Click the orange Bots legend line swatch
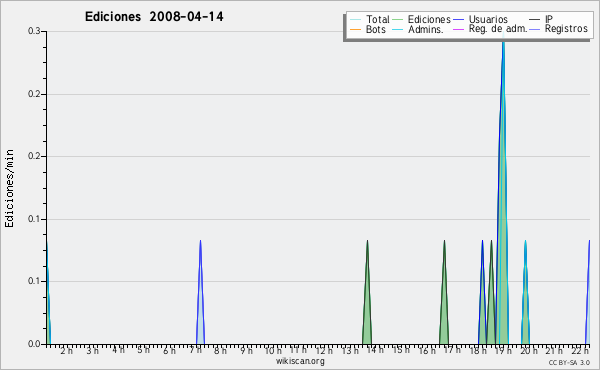The height and width of the screenshot is (370, 600). pos(355,29)
